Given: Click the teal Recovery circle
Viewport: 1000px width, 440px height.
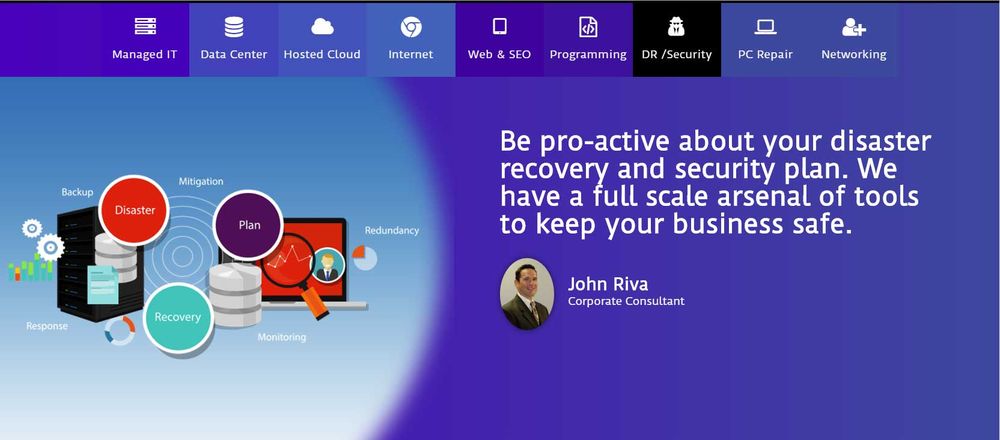Looking at the screenshot, I should (x=177, y=317).
